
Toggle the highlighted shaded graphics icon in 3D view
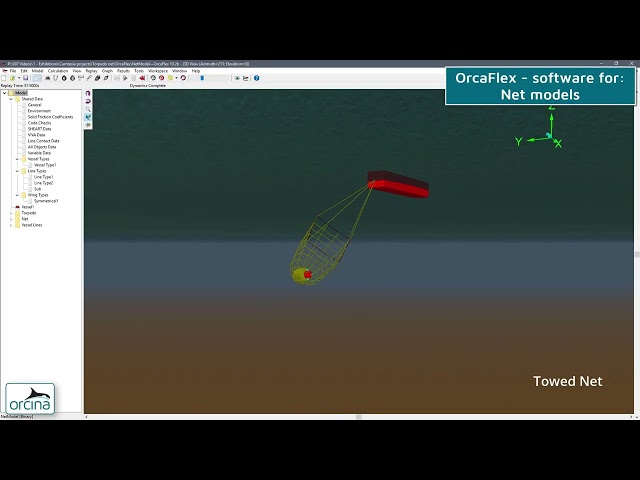coord(88,117)
